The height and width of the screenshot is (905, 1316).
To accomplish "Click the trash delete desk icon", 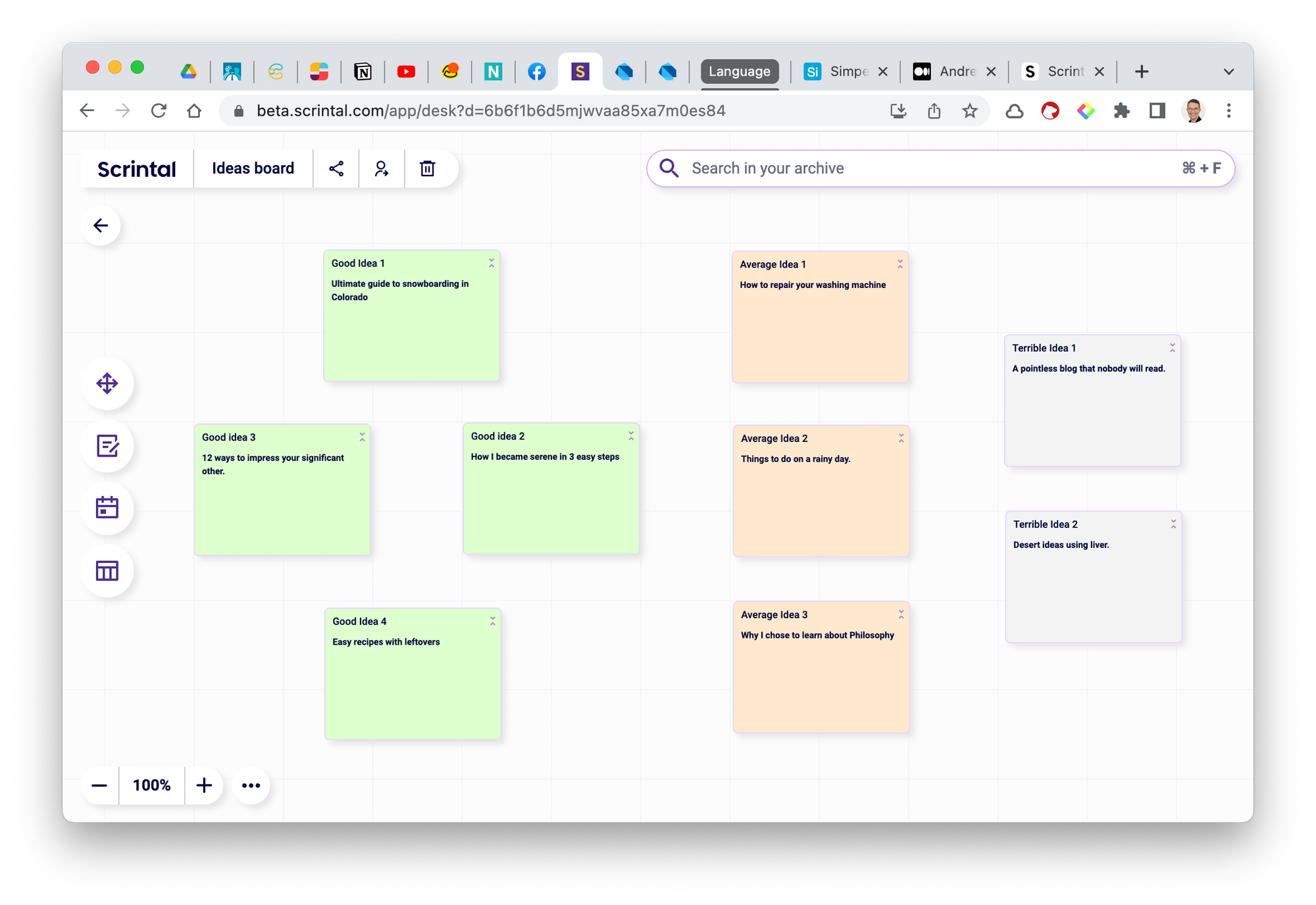I will pos(428,169).
